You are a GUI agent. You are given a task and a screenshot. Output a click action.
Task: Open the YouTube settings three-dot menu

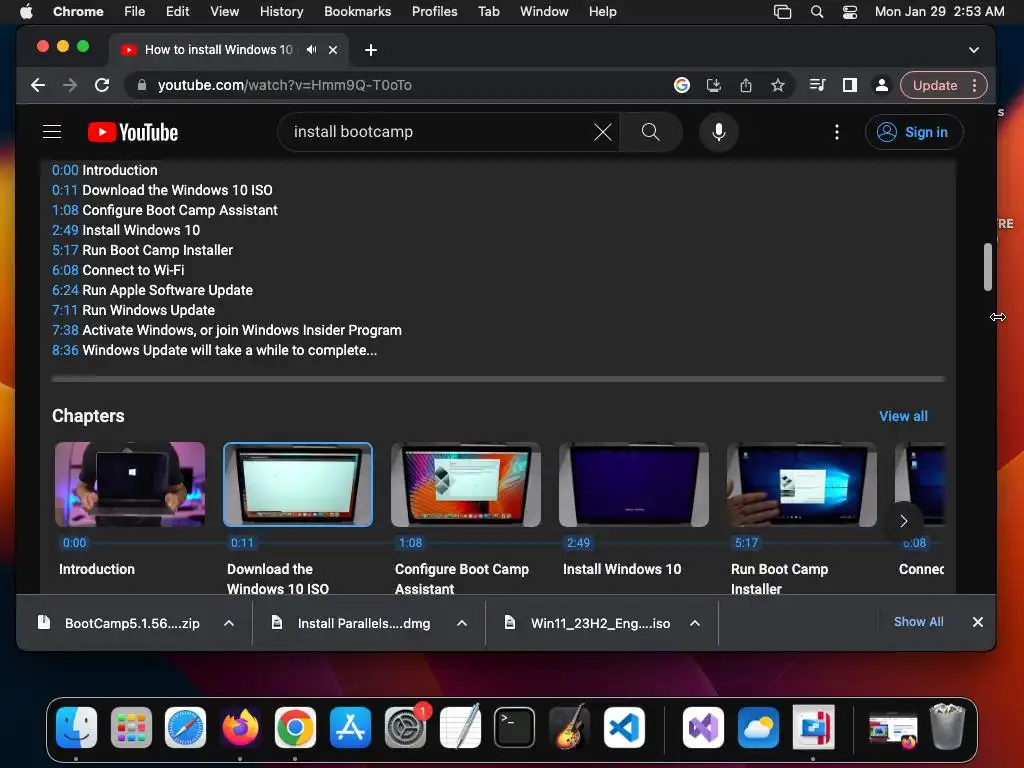(837, 132)
